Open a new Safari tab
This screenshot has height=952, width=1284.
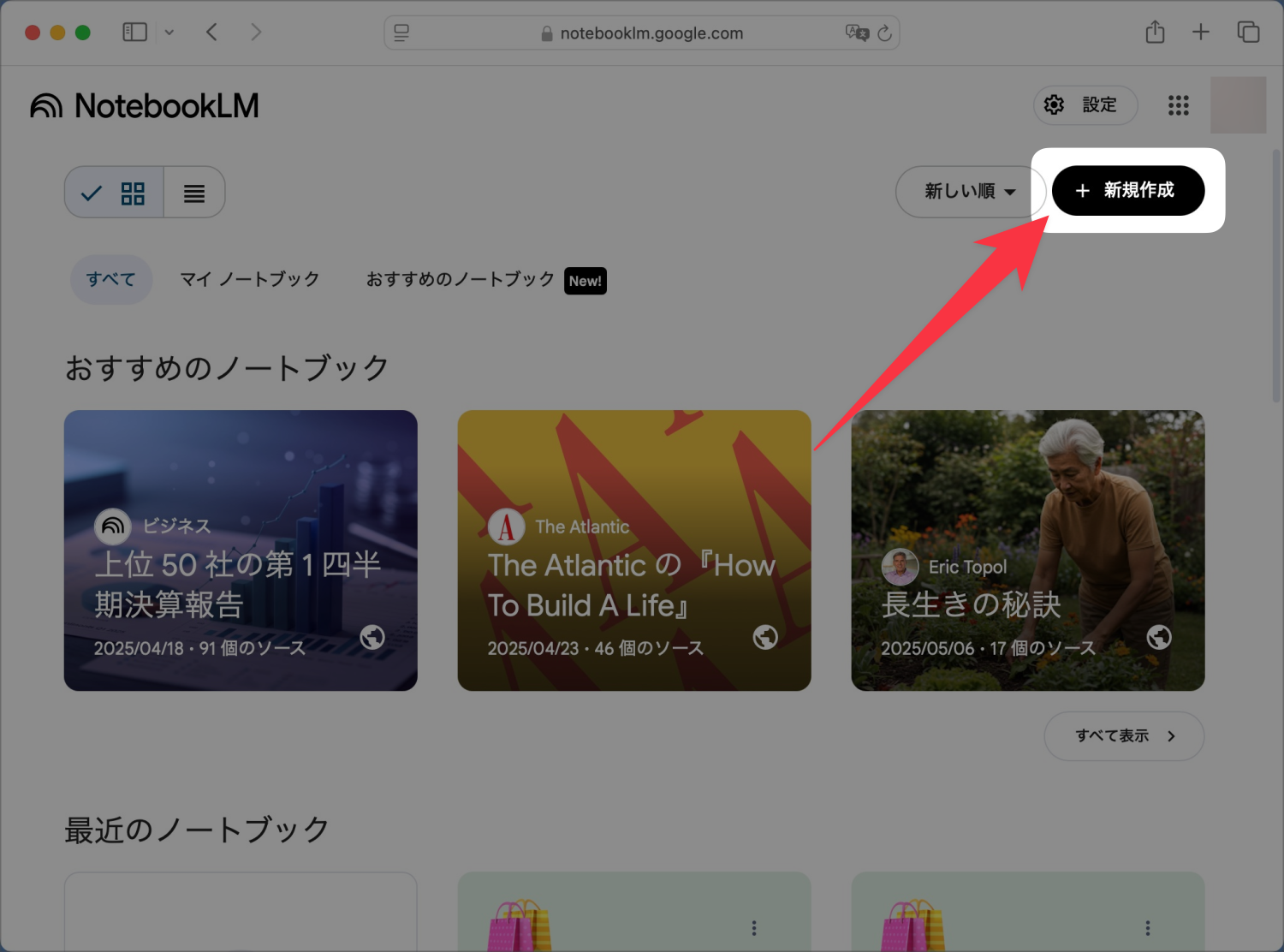coord(1200,33)
